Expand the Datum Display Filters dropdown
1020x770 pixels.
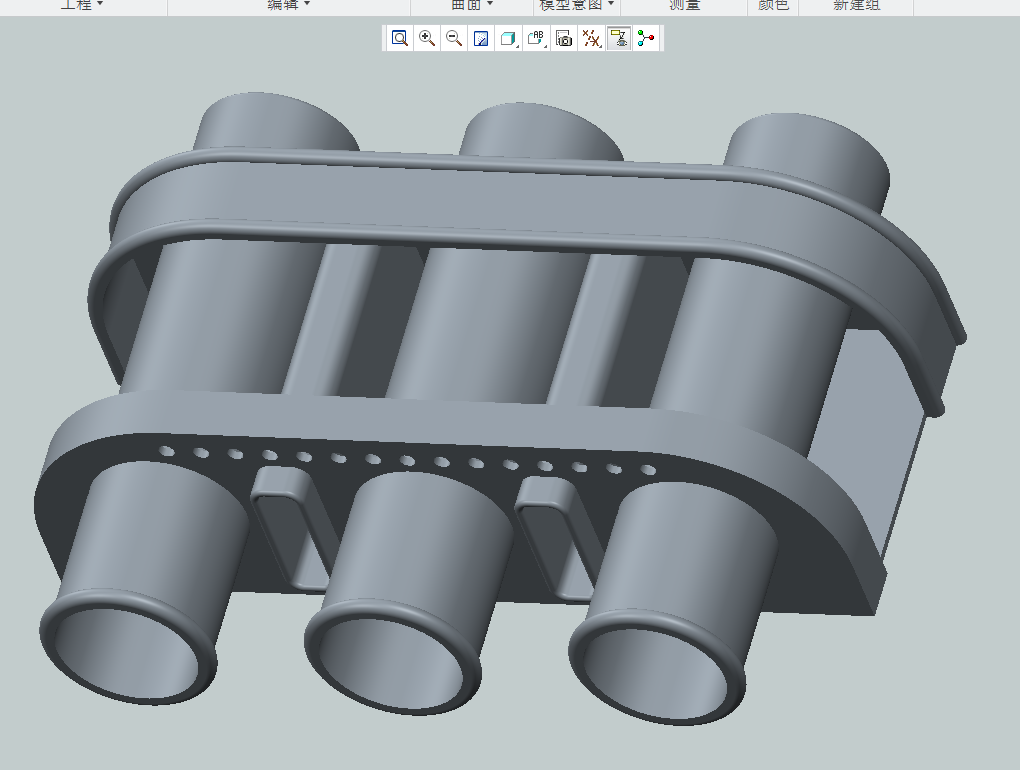click(592, 39)
